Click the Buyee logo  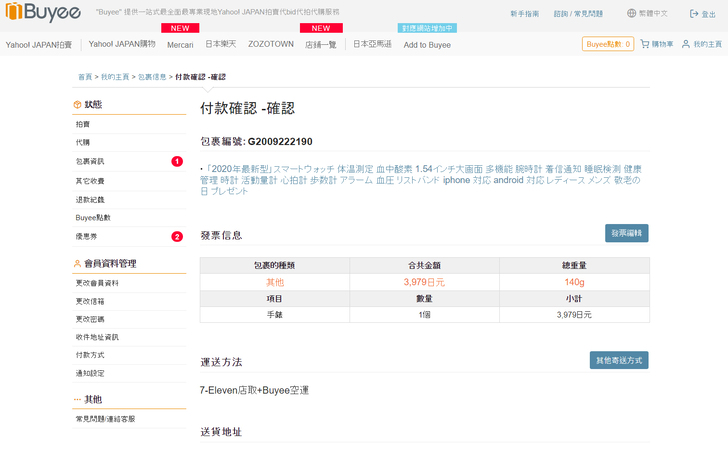(43, 13)
